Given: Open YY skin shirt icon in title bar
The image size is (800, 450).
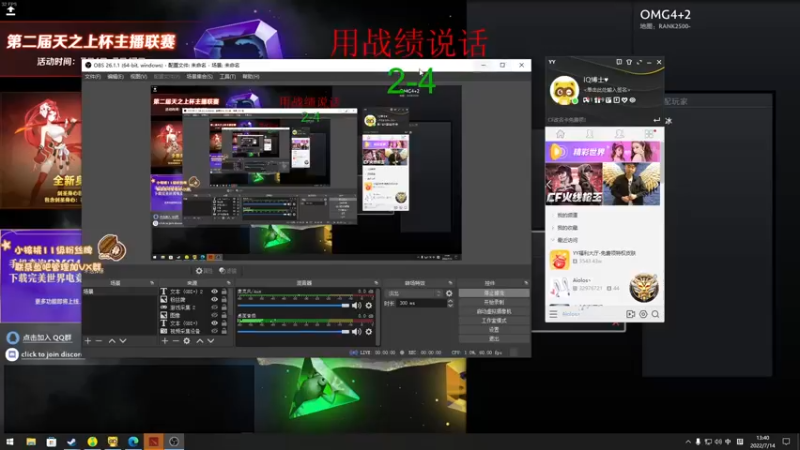Looking at the screenshot, I should pyautogui.click(x=629, y=62).
